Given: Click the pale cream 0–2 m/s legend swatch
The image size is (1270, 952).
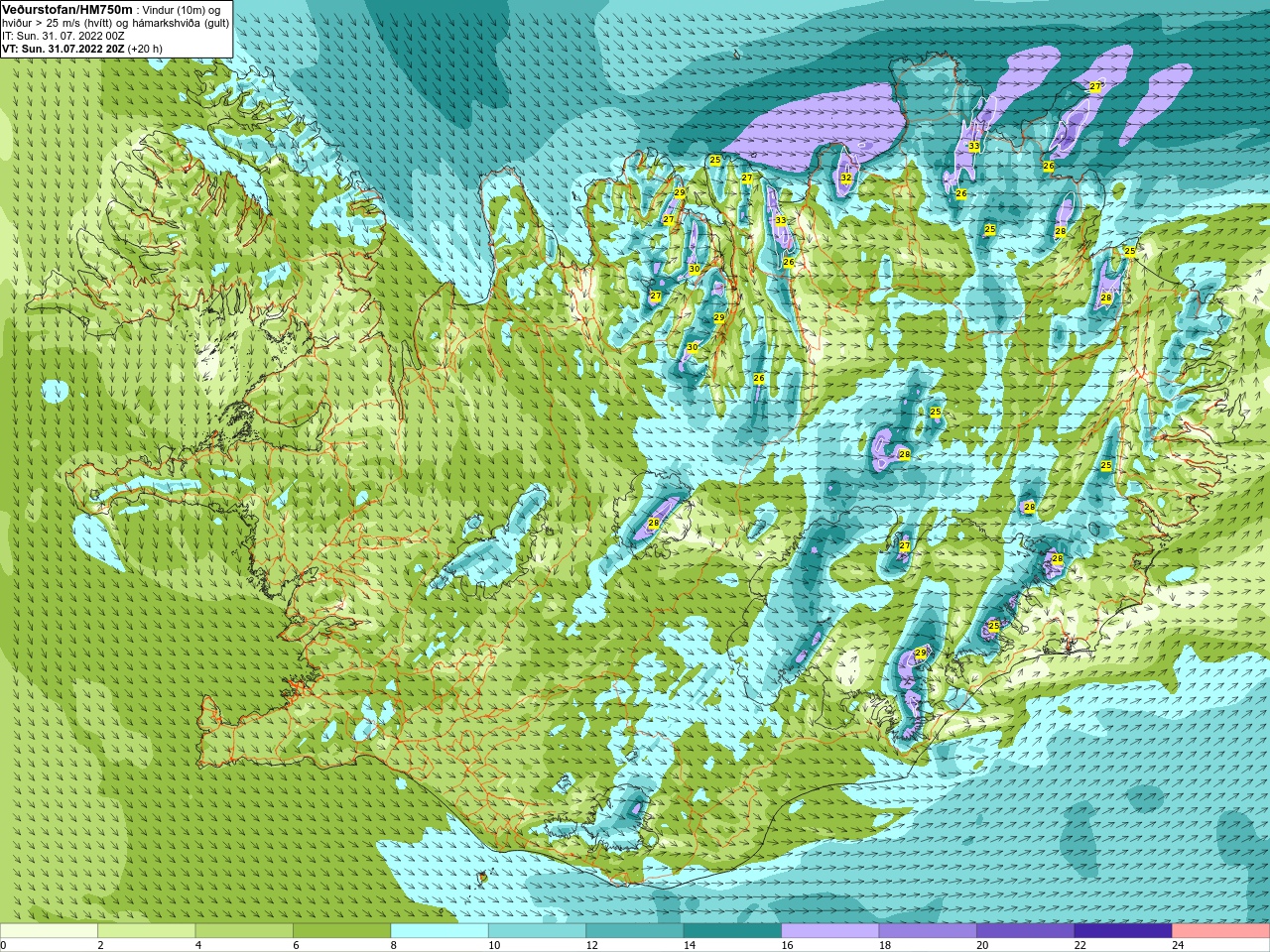Looking at the screenshot, I should click(49, 930).
